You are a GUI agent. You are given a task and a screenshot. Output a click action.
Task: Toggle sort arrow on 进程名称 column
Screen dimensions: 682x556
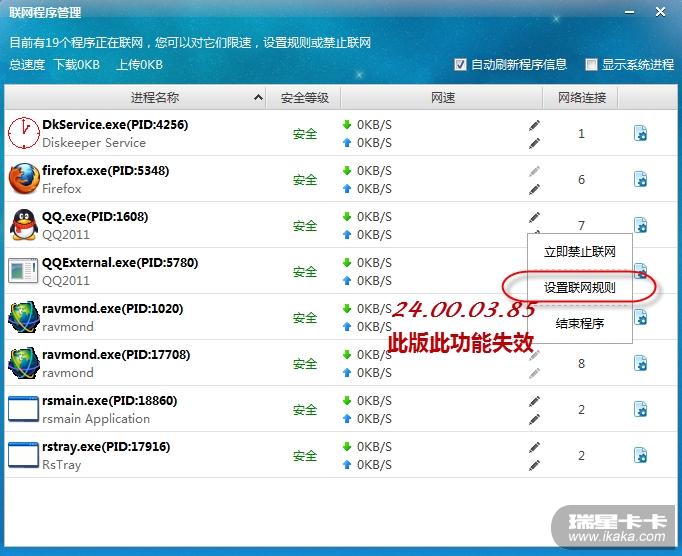pyautogui.click(x=258, y=97)
